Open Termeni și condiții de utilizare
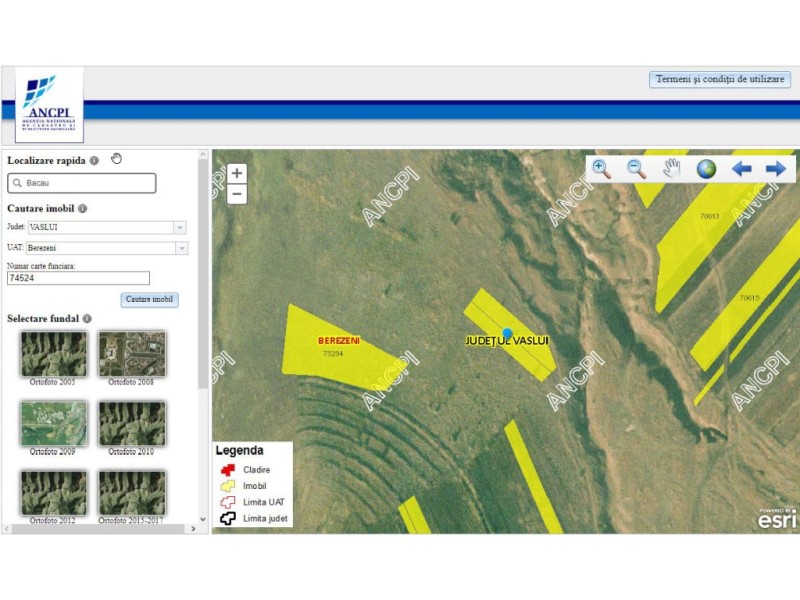The height and width of the screenshot is (600, 800). tap(720, 79)
